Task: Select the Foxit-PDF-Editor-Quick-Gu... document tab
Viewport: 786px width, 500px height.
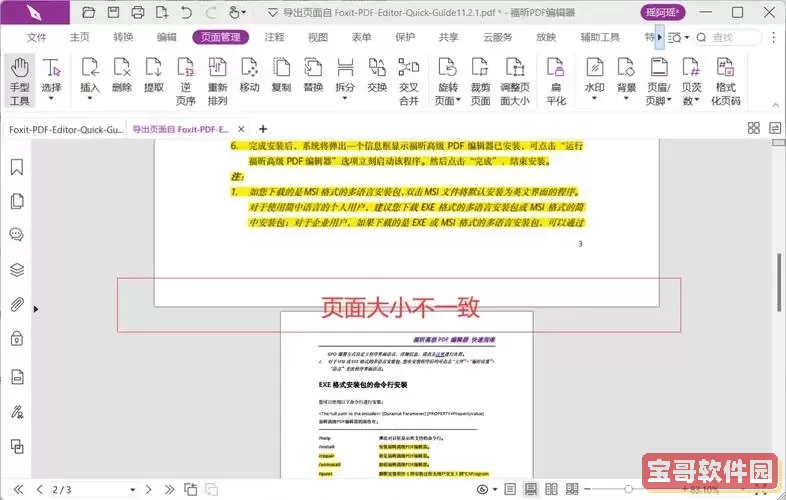Action: (66, 129)
